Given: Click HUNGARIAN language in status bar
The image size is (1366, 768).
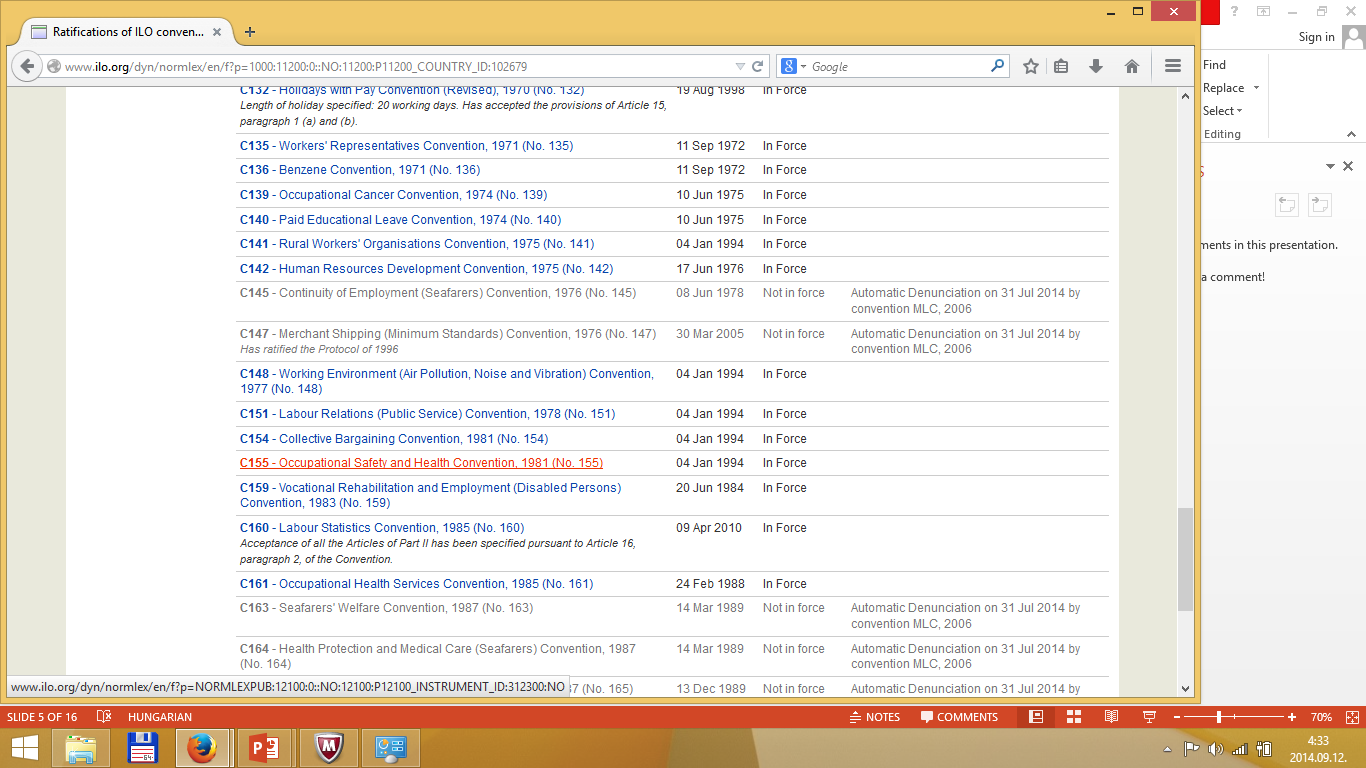Looking at the screenshot, I should click(x=160, y=717).
